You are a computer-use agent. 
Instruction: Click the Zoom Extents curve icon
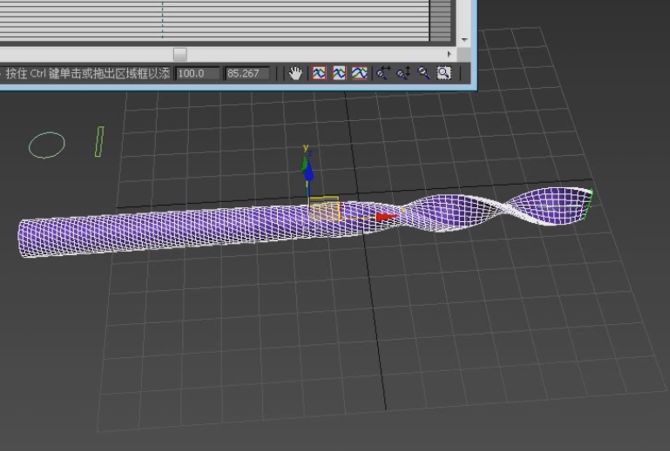click(x=318, y=73)
